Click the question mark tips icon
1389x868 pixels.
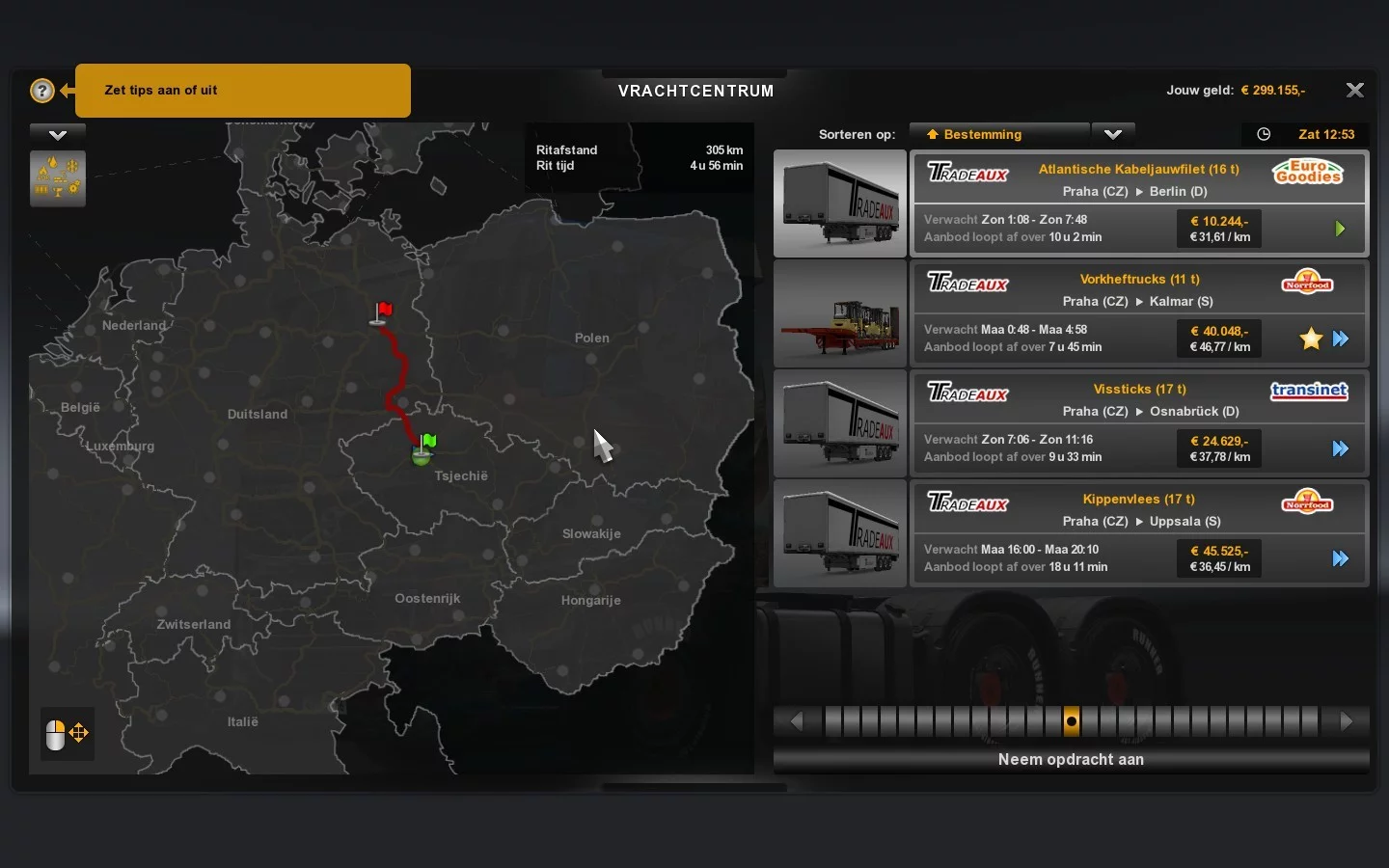(x=41, y=91)
